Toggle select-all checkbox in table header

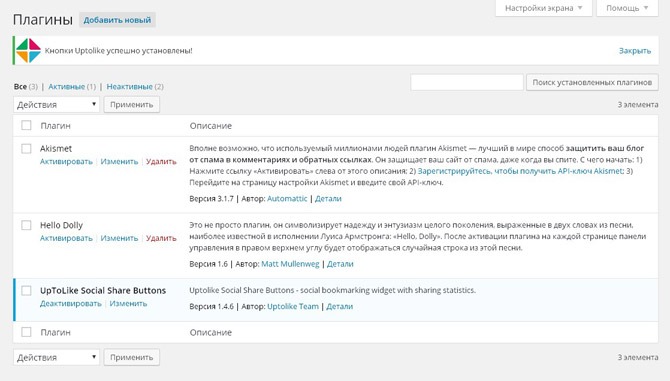[x=26, y=125]
